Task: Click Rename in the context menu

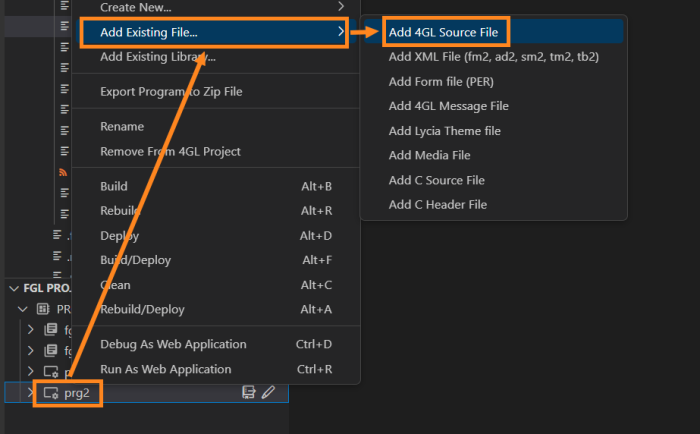Action: coord(122,127)
